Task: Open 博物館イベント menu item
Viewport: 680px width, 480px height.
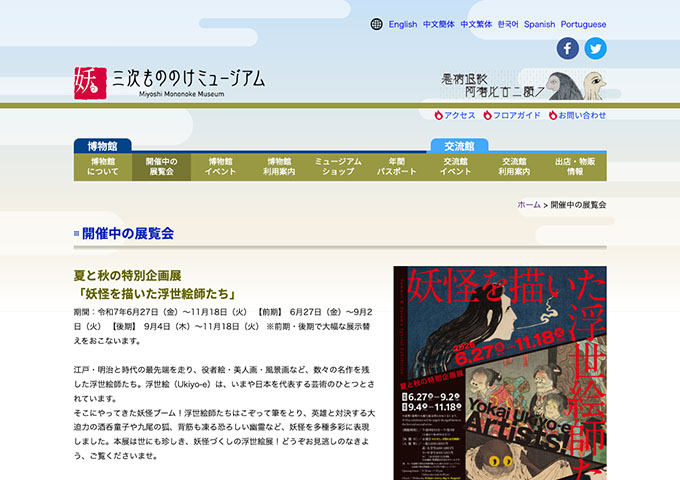Action: [x=220, y=167]
